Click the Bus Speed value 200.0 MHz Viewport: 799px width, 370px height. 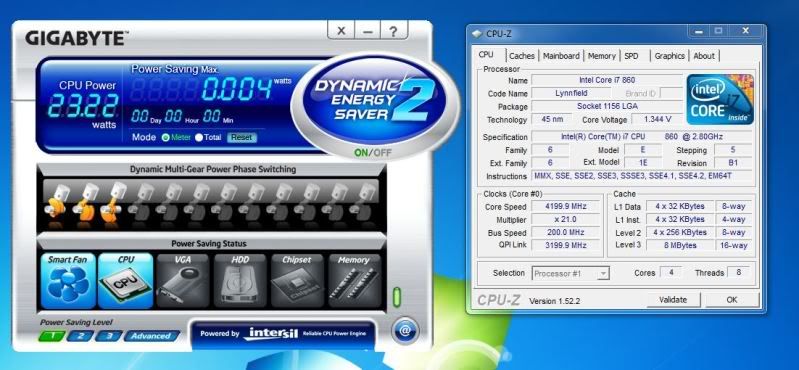pos(566,232)
